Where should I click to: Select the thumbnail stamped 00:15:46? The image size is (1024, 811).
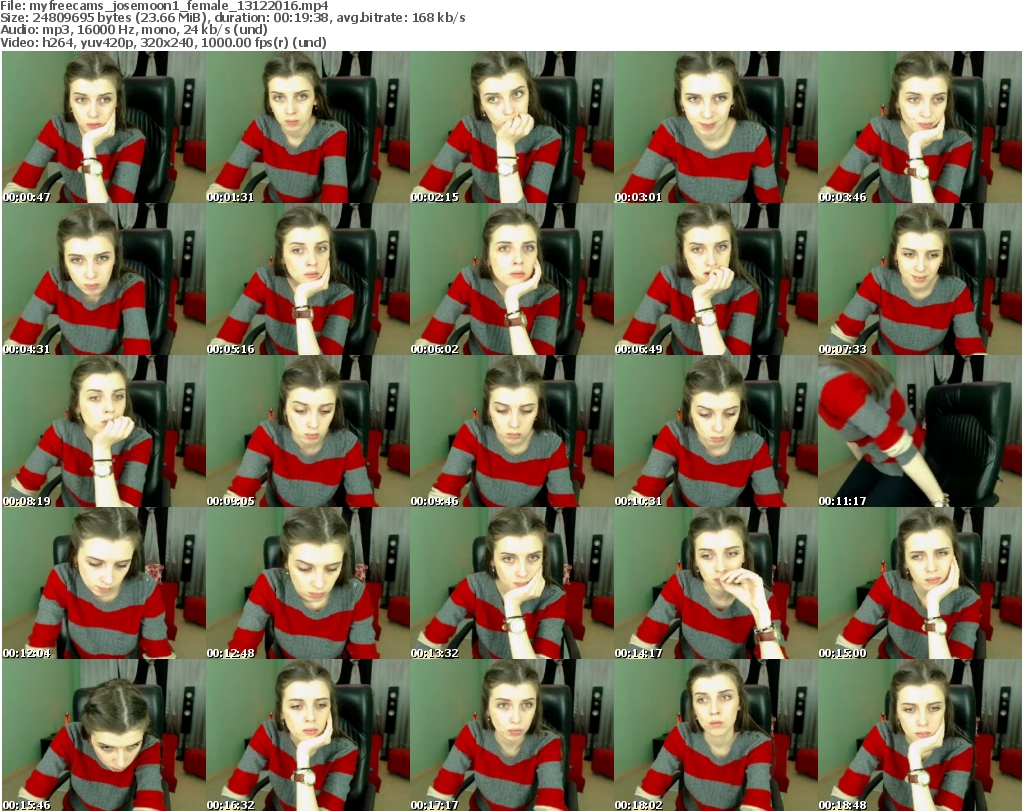click(104, 735)
